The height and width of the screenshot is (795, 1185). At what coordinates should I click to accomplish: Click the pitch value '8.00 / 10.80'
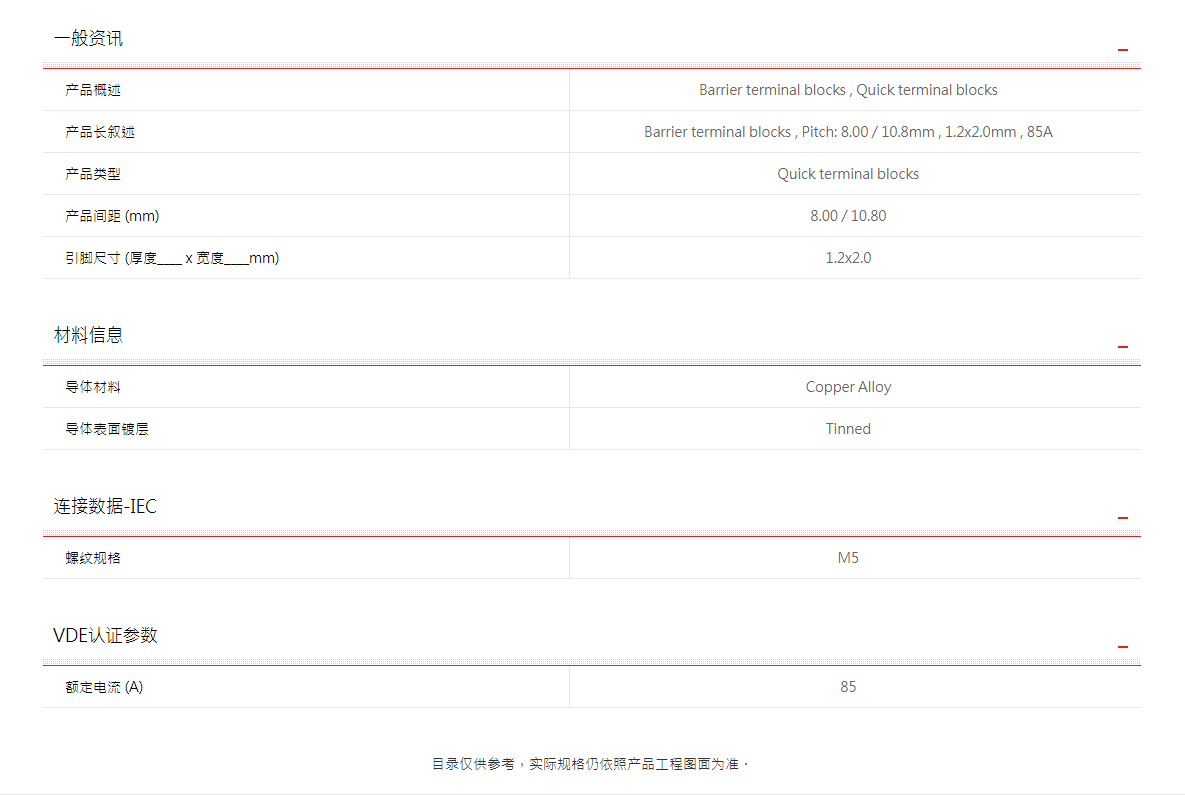848,216
